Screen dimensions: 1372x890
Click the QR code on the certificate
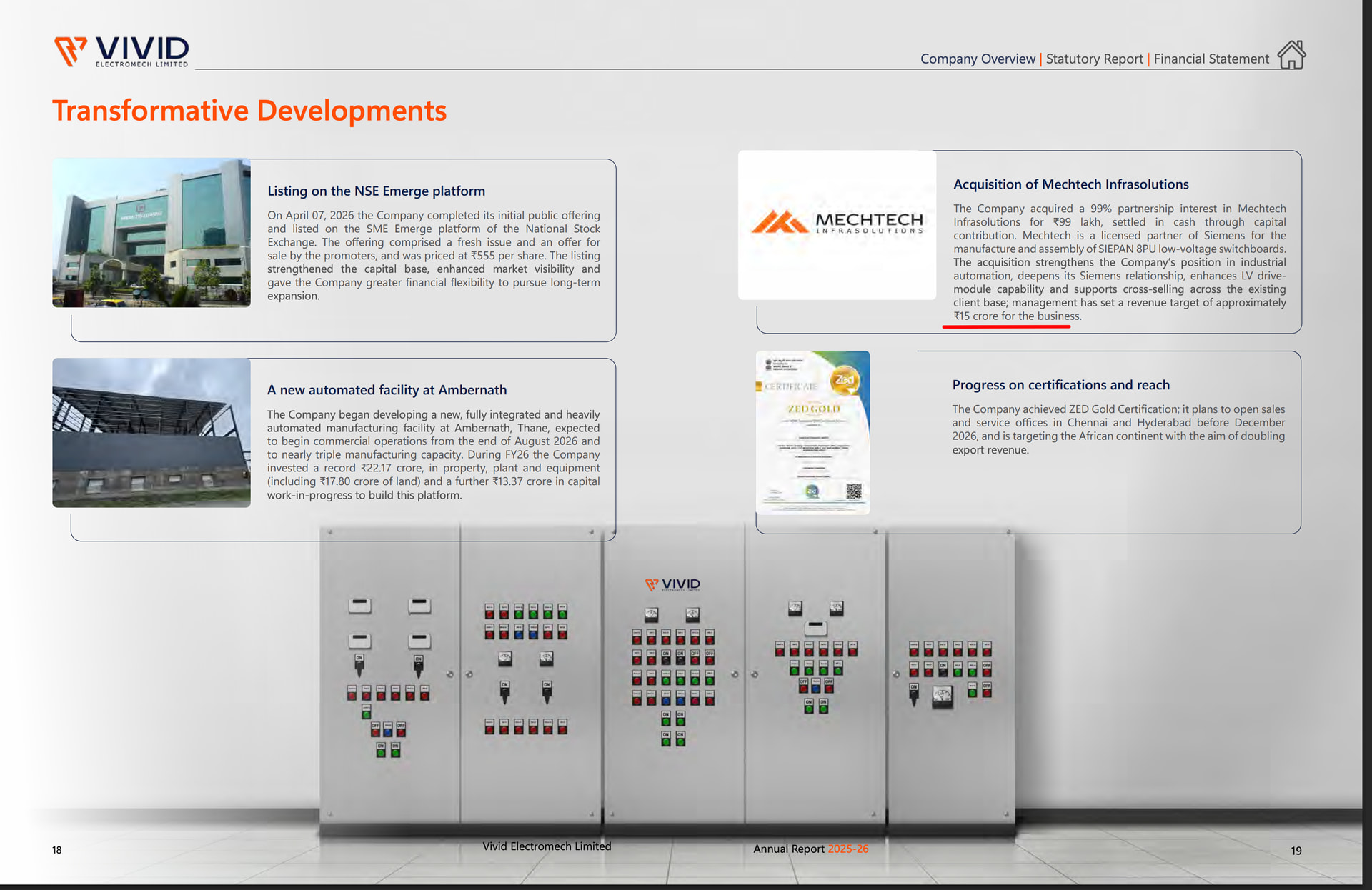[853, 491]
